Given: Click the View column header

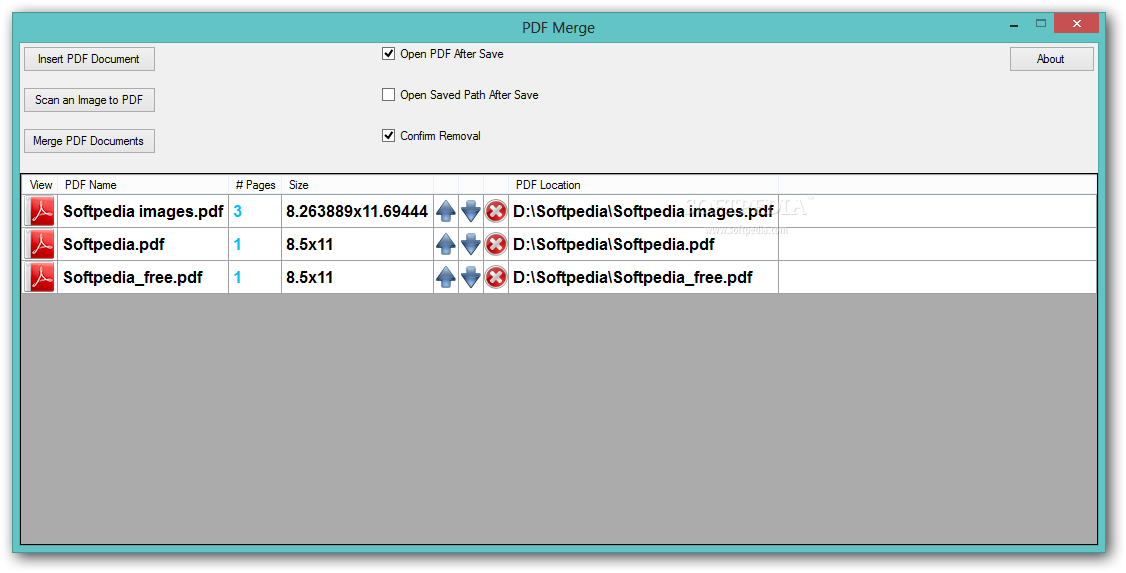Looking at the screenshot, I should pyautogui.click(x=40, y=185).
